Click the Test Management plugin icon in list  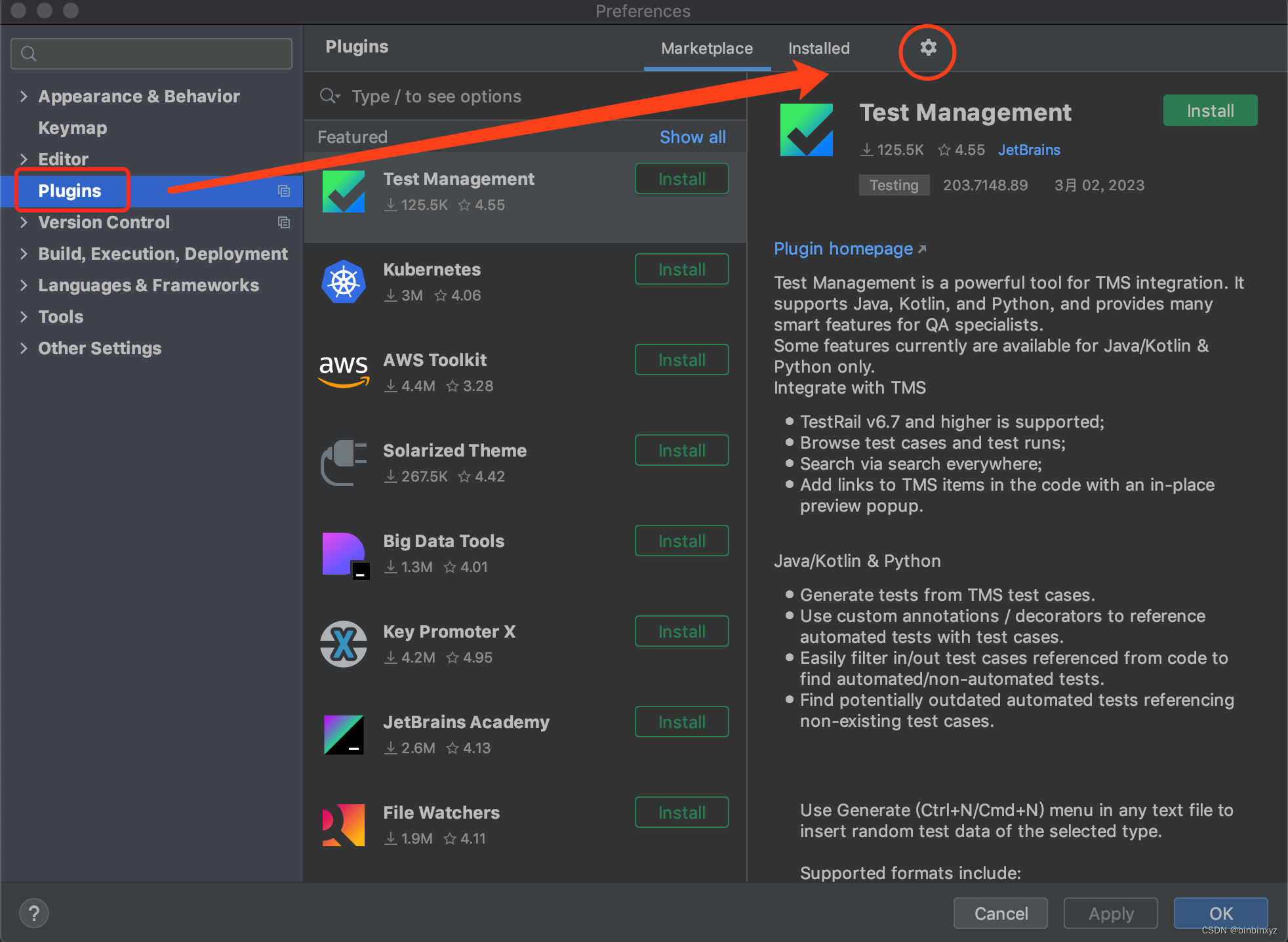[x=344, y=192]
